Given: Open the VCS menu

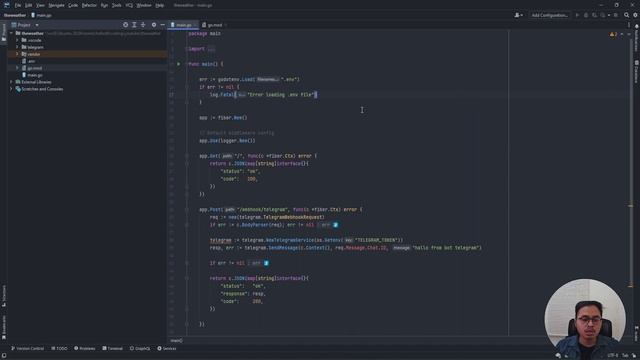Looking at the screenshot, I should 129,5.
